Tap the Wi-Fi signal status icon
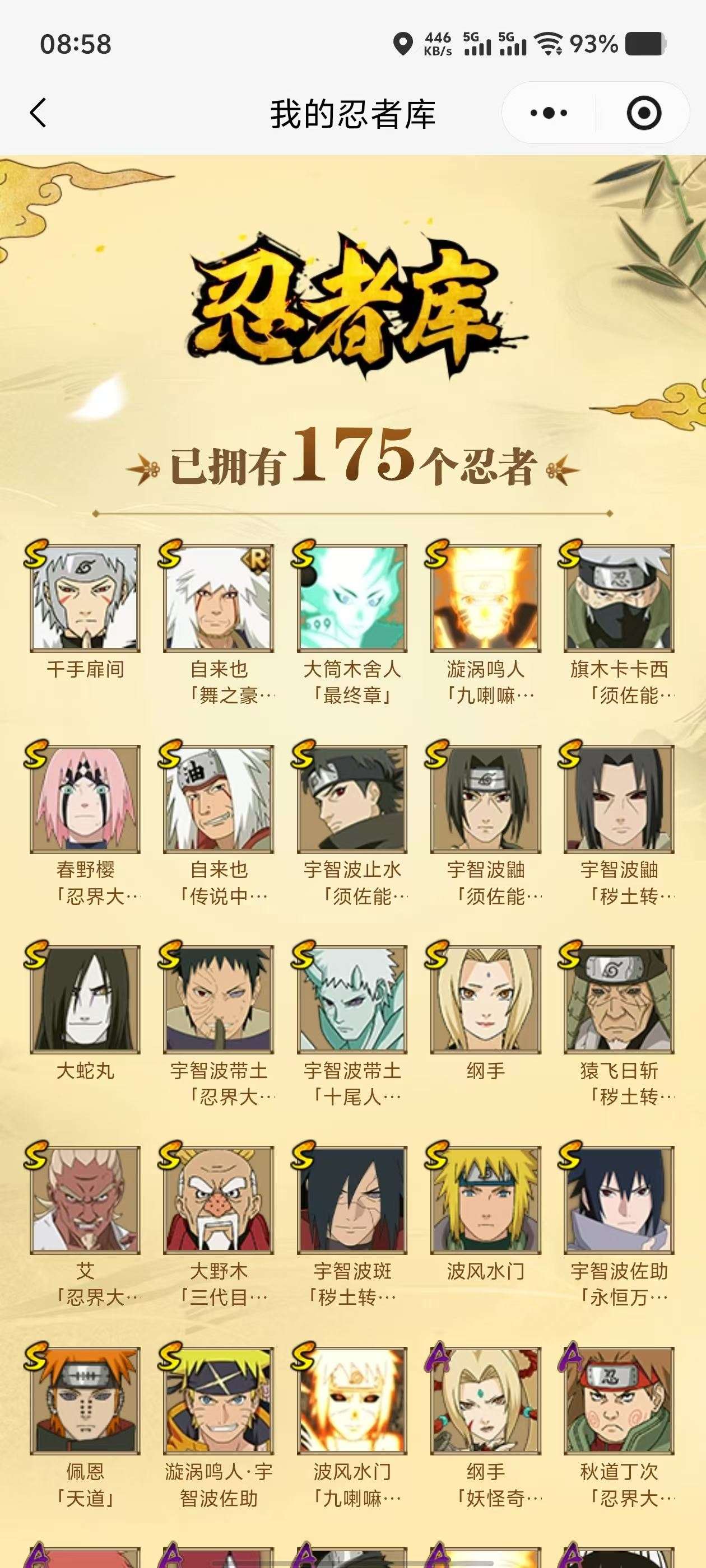 point(548,44)
